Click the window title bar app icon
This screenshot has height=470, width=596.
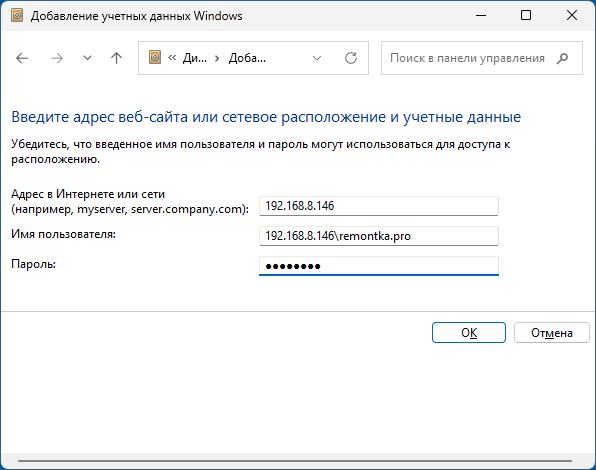coord(17,16)
